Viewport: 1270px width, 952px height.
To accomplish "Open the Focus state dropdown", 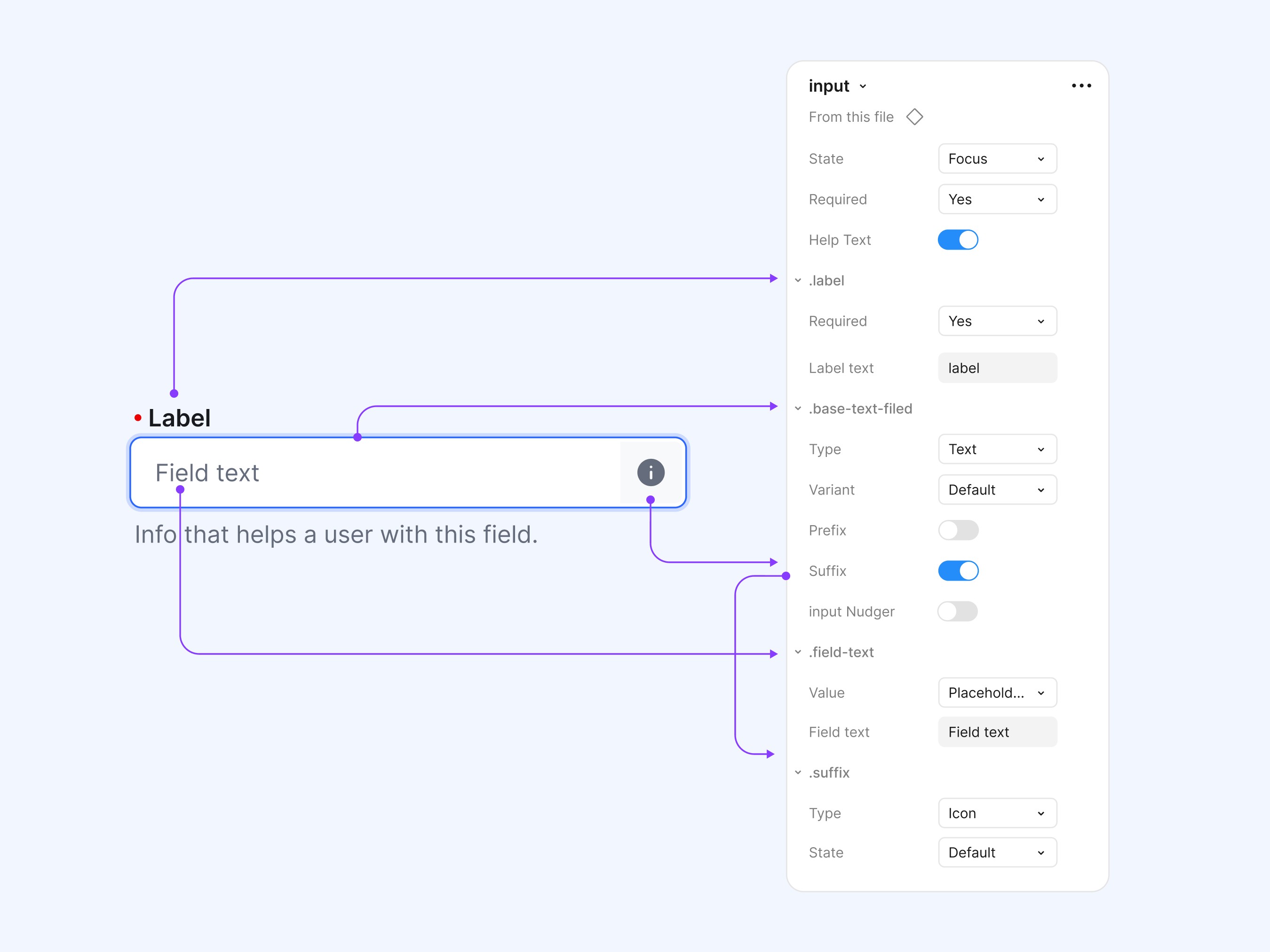I will click(997, 159).
